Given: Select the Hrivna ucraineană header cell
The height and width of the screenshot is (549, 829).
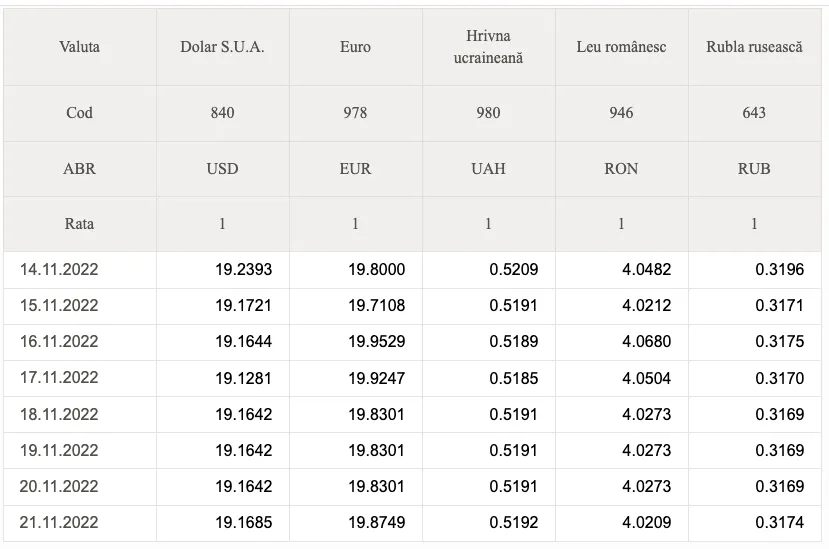Looking at the screenshot, I should [x=488, y=47].
